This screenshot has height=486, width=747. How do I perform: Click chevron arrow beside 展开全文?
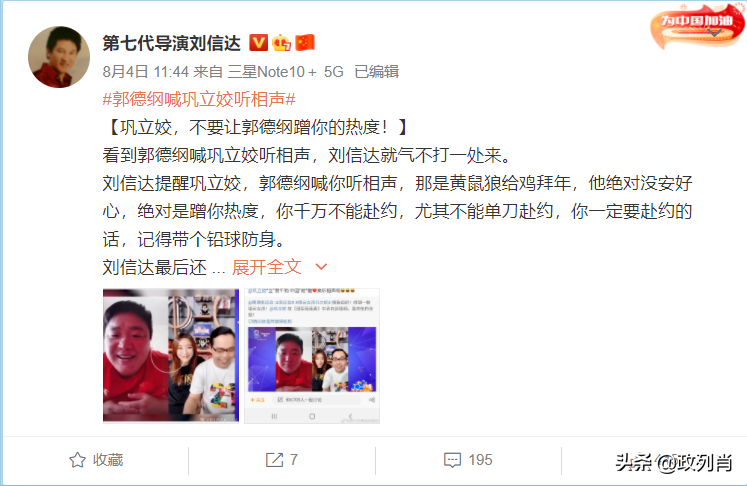click(322, 267)
